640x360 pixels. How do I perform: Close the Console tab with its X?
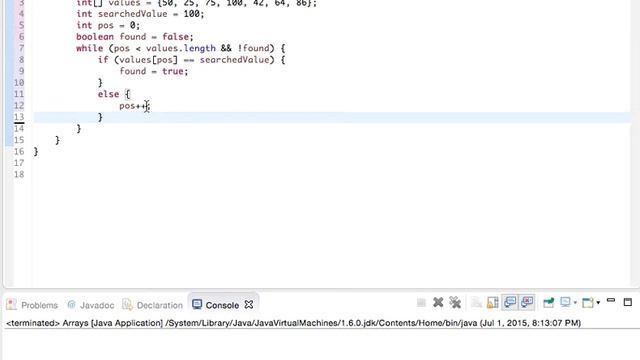coord(249,304)
